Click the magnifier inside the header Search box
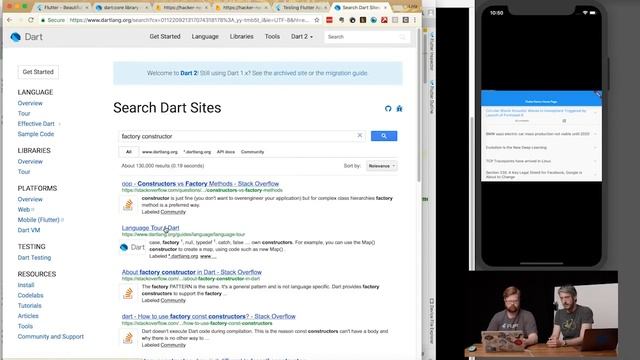Viewport: 640px width, 360px height. click(x=402, y=37)
